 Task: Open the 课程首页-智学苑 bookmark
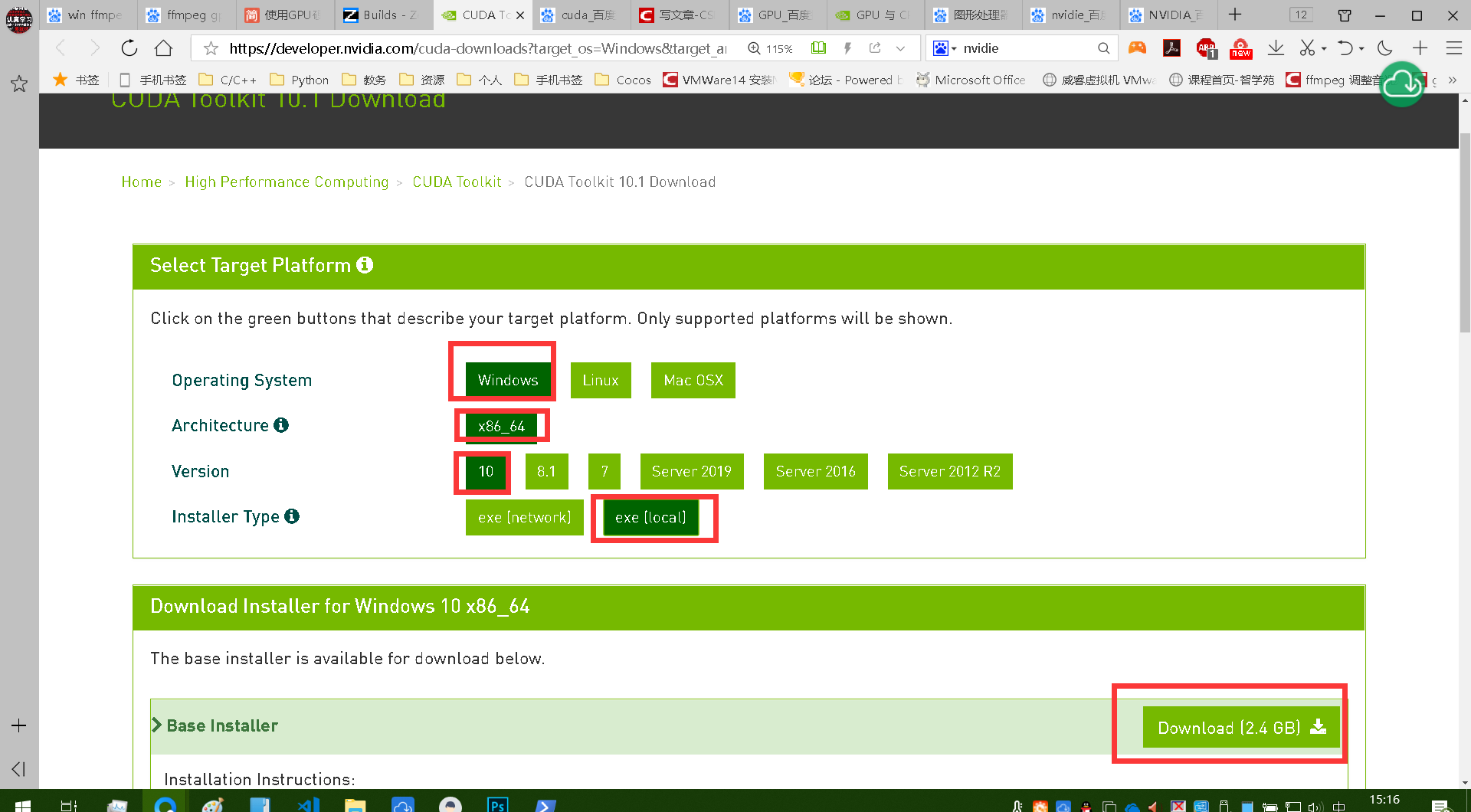pos(1221,80)
